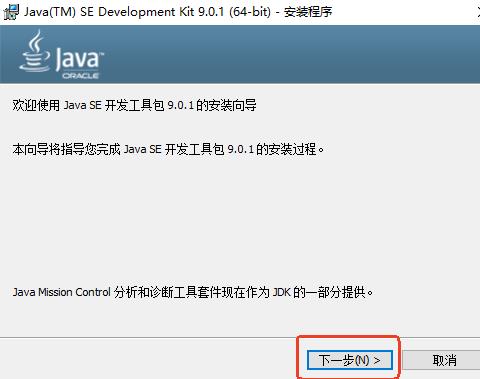Click the Java Oracle logo in banner
480x379 pixels.
[x=62, y=55]
